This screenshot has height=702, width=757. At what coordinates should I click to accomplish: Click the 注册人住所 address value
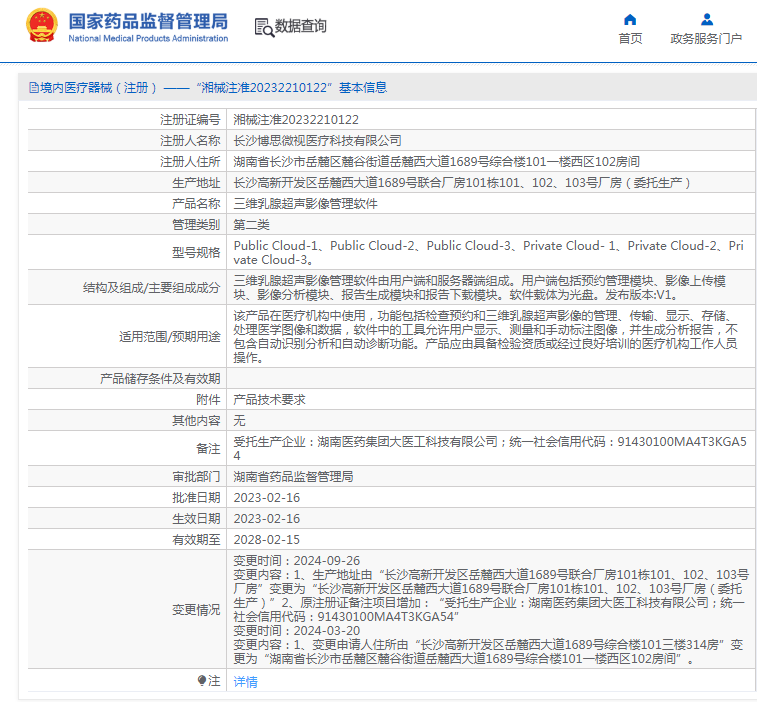click(x=436, y=162)
